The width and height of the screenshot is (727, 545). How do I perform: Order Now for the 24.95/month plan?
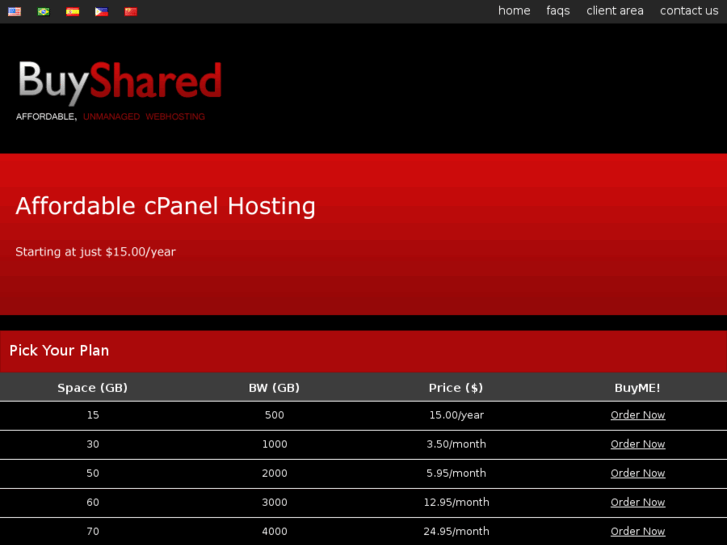pyautogui.click(x=638, y=532)
